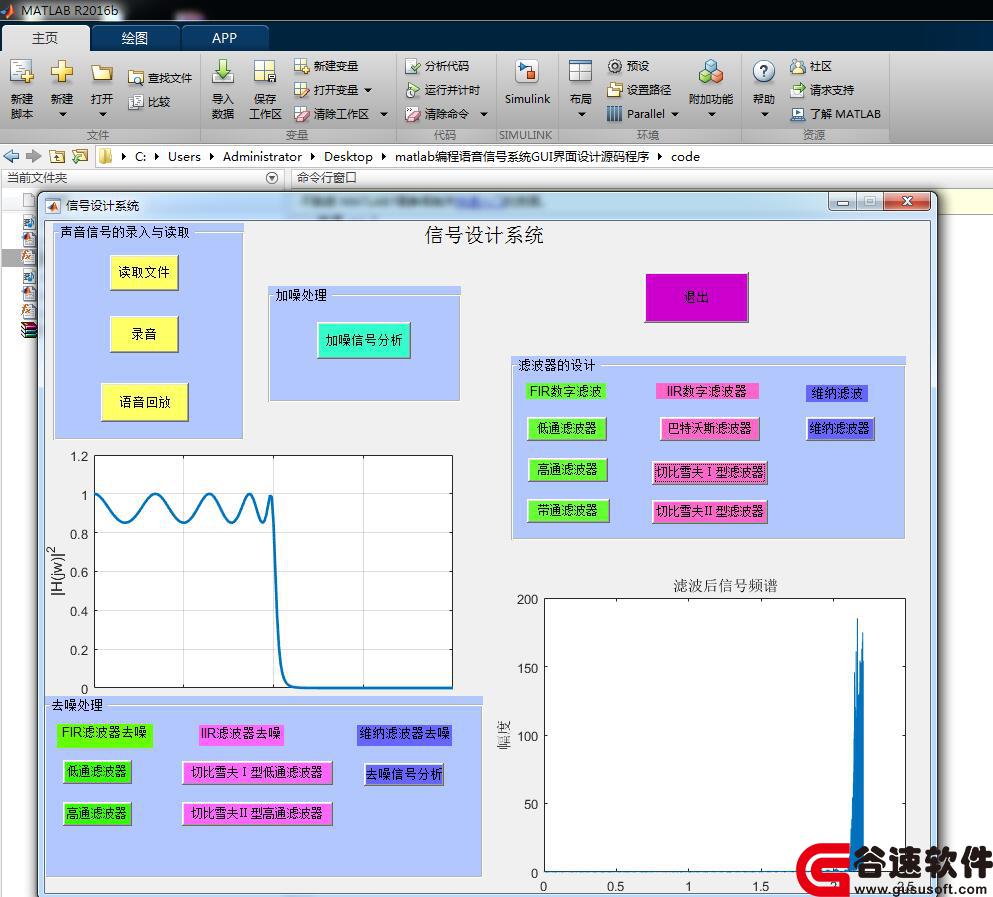Click the browse for folder icon
This screenshot has width=993, height=897.
pos(80,156)
